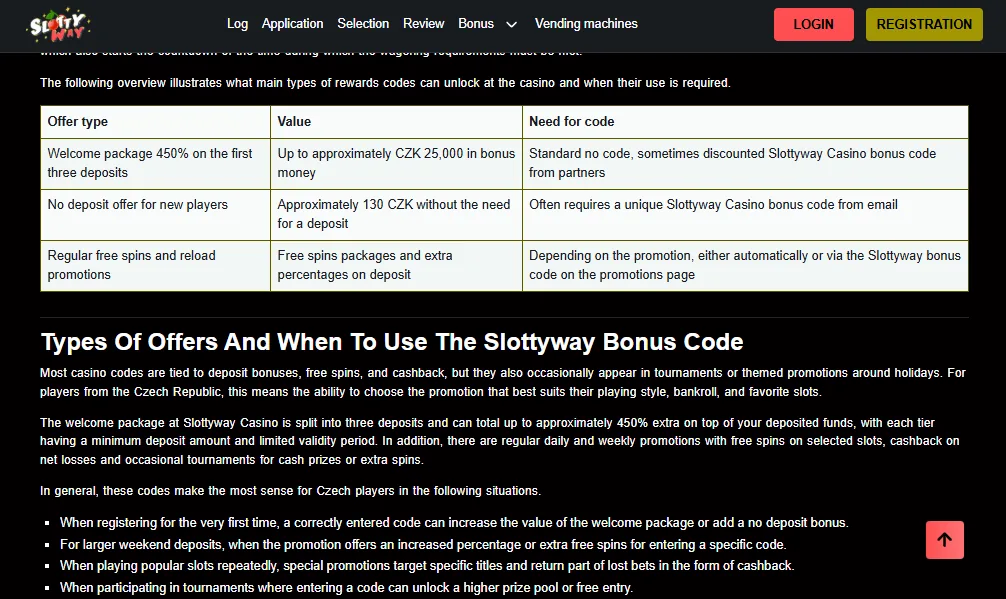
Task: Click the 'For larger weekend deposits' bullet
Action: click(423, 544)
